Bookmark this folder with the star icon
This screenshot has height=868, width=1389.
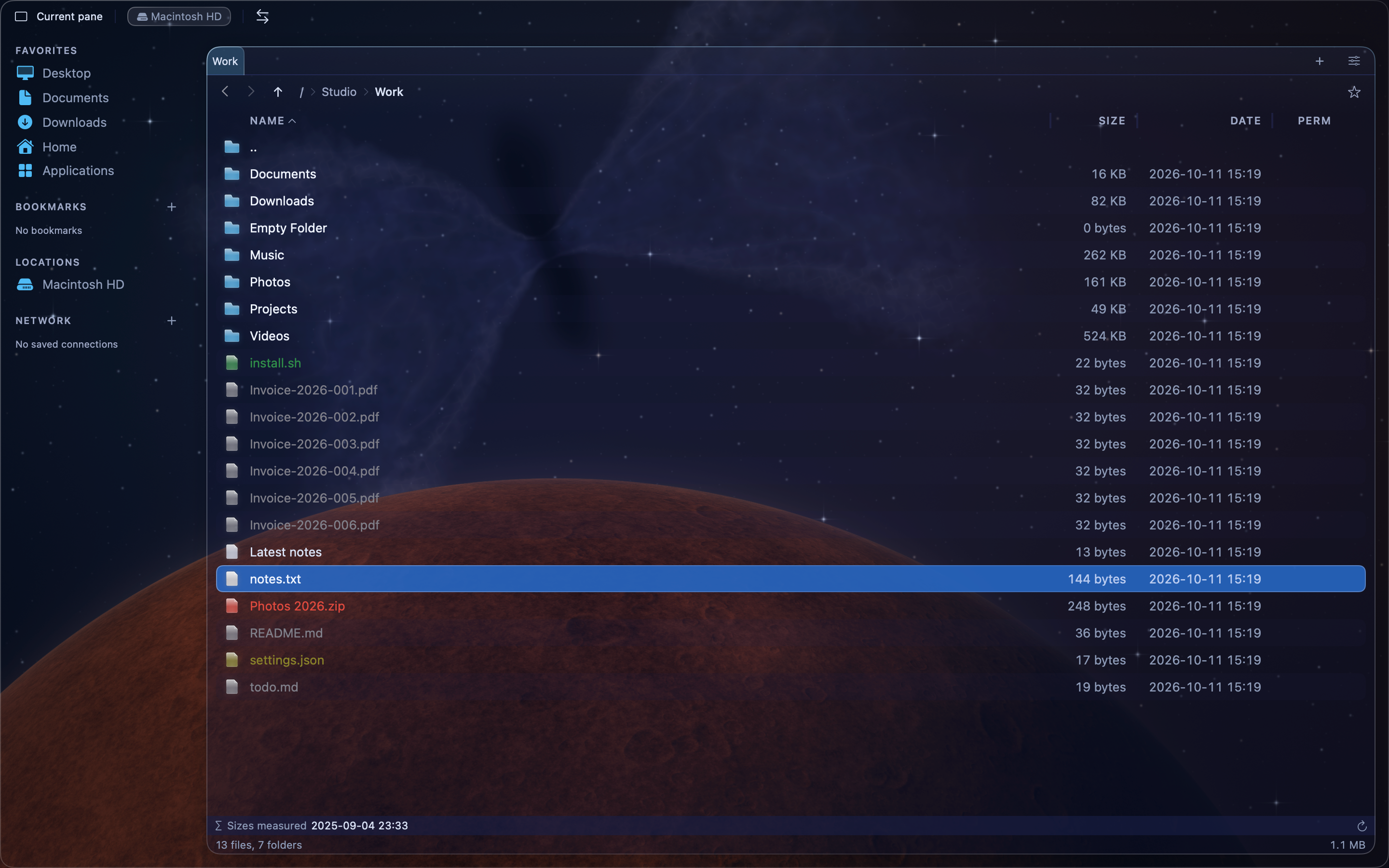(1354, 92)
